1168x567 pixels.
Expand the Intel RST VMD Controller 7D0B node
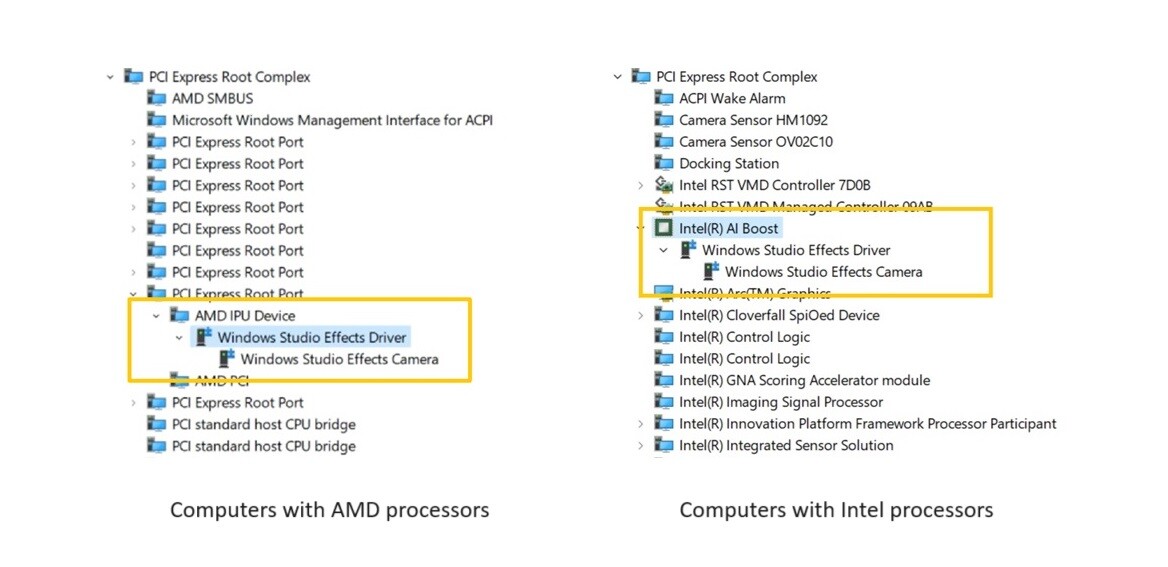(x=640, y=185)
